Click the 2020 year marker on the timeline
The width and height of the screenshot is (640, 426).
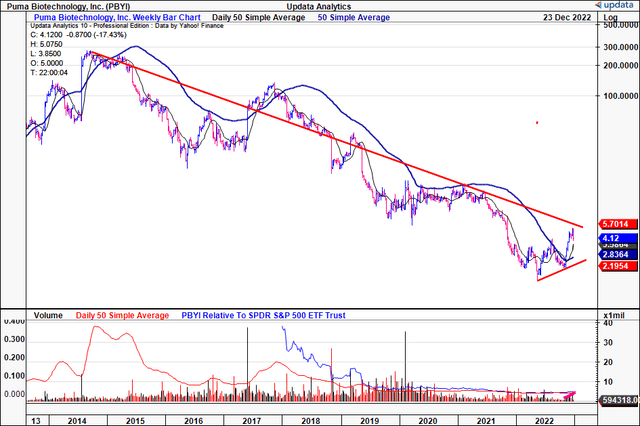coord(428,421)
